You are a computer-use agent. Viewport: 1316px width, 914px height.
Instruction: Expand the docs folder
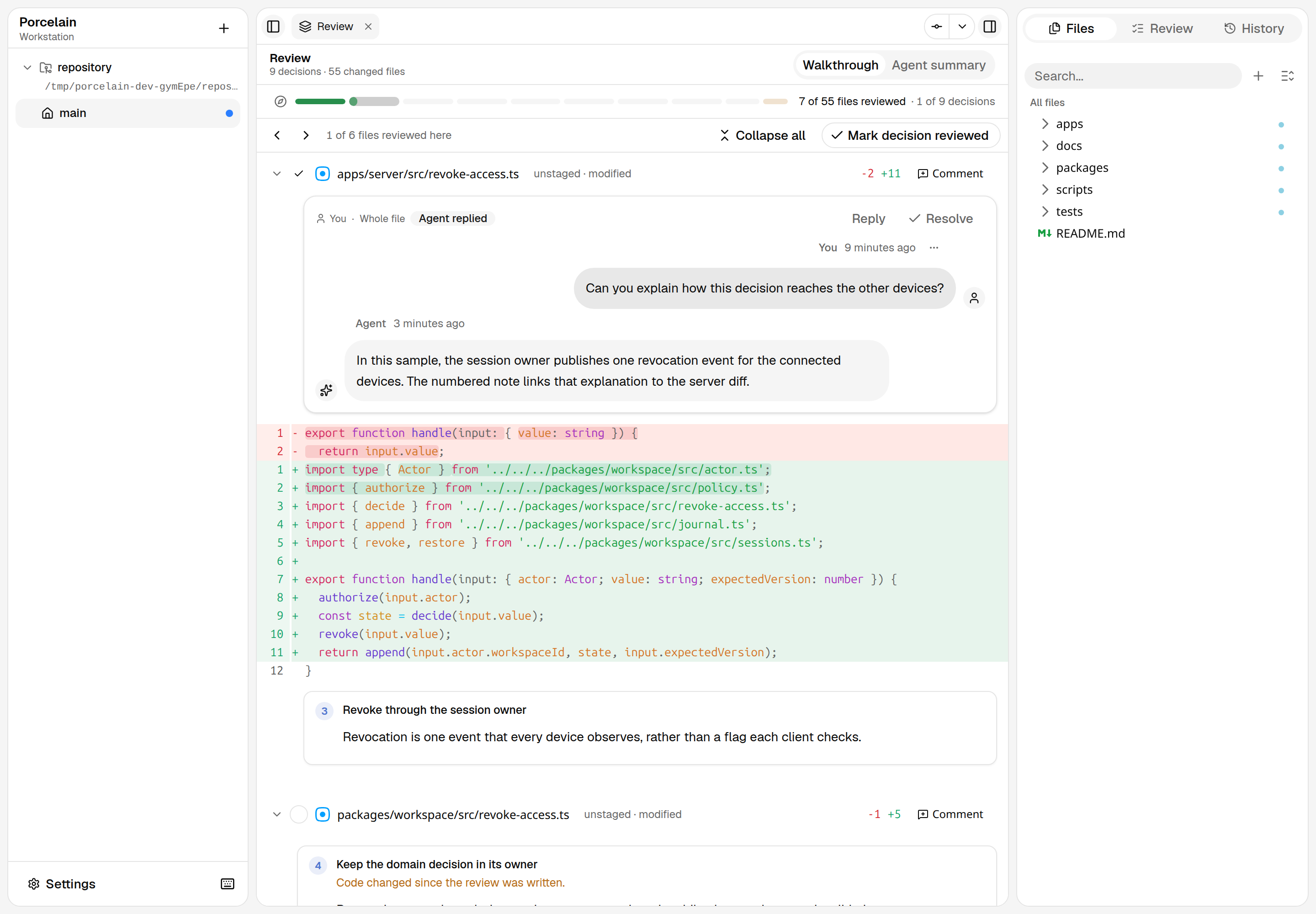tap(1045, 145)
